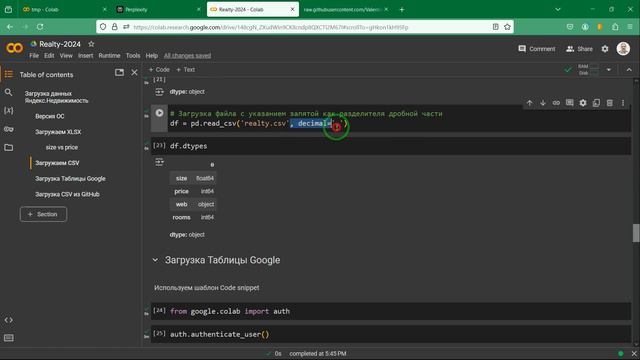Screen dimensions: 640x360
Task: Click the Comment button
Action: (536, 49)
